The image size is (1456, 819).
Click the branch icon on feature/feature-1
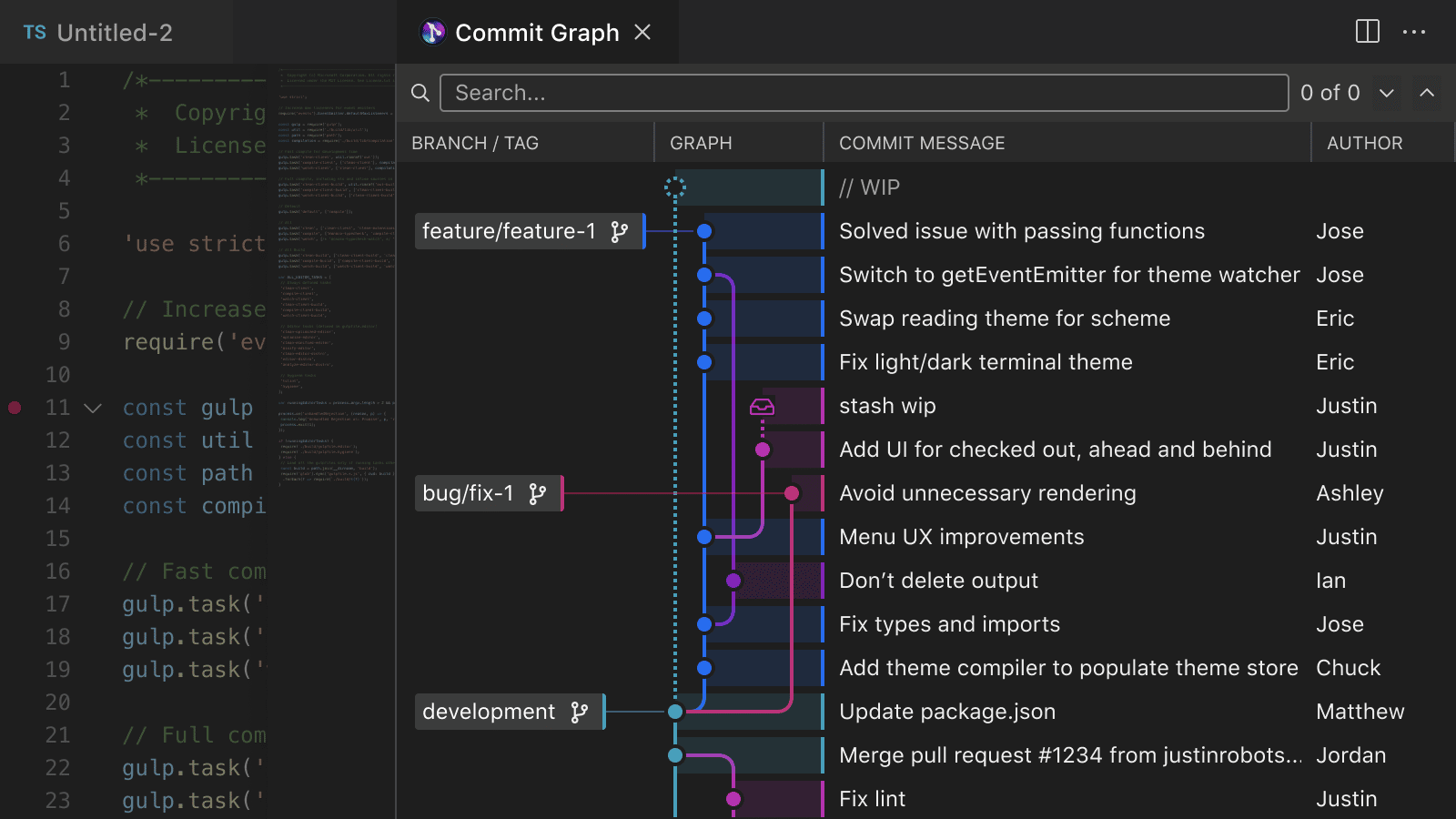(620, 232)
